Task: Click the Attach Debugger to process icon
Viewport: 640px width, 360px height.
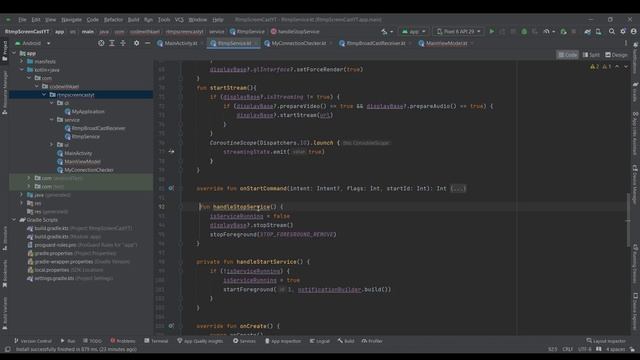Action: point(563,31)
